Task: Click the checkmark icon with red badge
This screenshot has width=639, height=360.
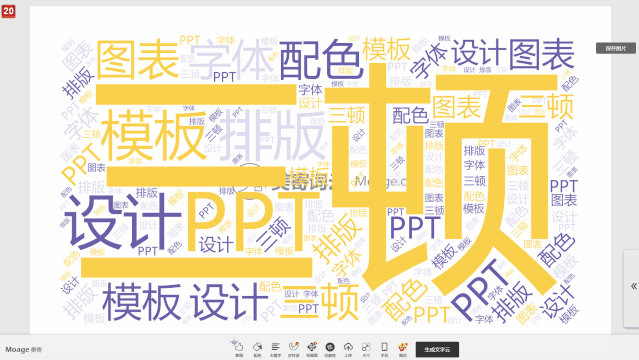Action: click(293, 347)
